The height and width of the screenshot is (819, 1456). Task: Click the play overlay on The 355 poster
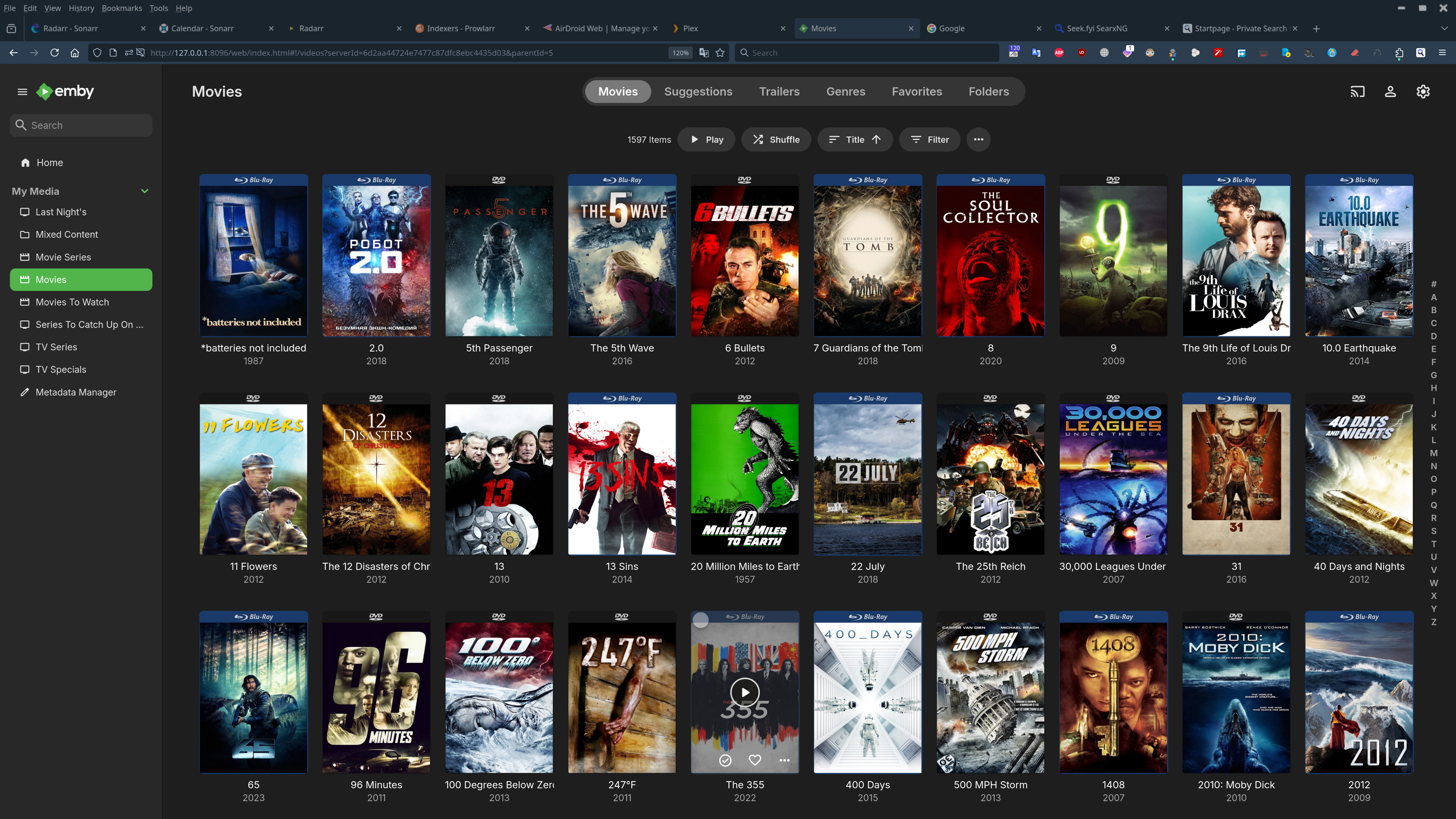[x=745, y=692]
